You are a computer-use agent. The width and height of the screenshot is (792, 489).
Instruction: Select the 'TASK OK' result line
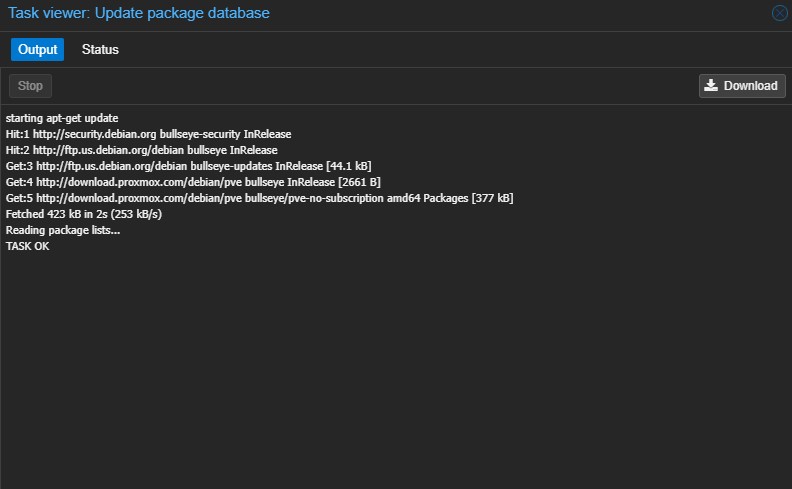click(x=28, y=246)
